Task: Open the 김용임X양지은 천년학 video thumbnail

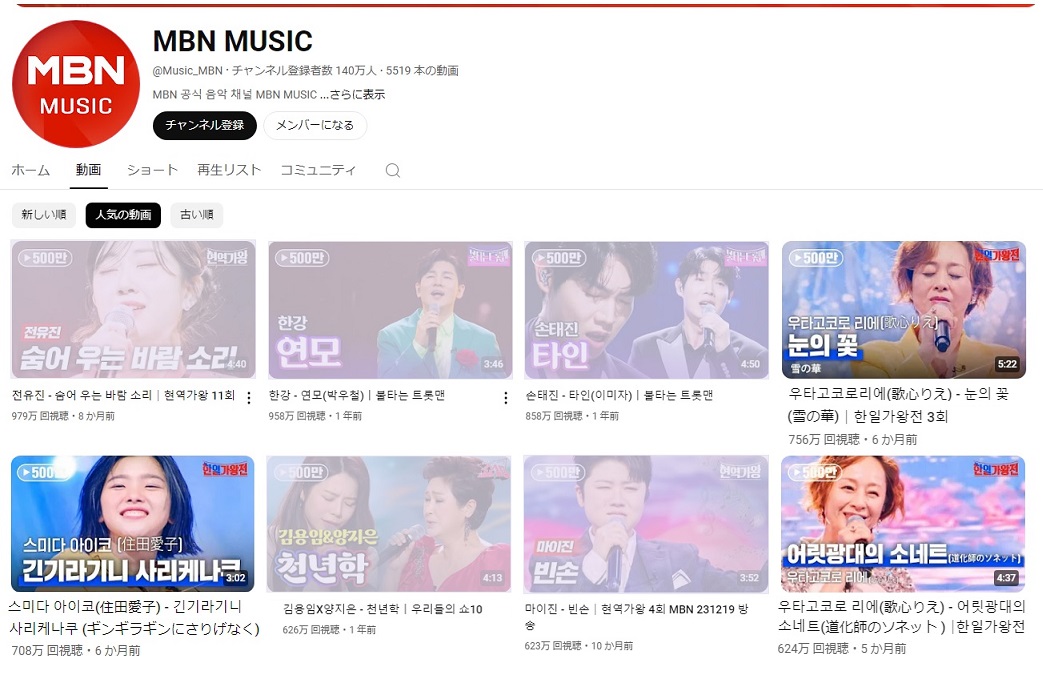Action: tap(390, 524)
